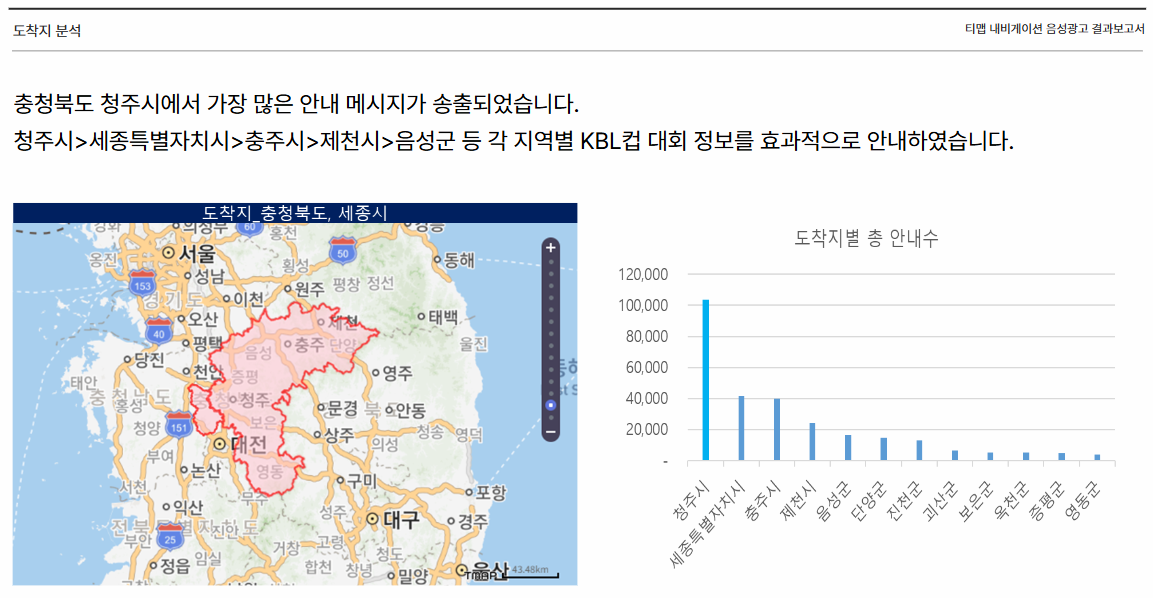Select the chart bar above 제천시

813,441
